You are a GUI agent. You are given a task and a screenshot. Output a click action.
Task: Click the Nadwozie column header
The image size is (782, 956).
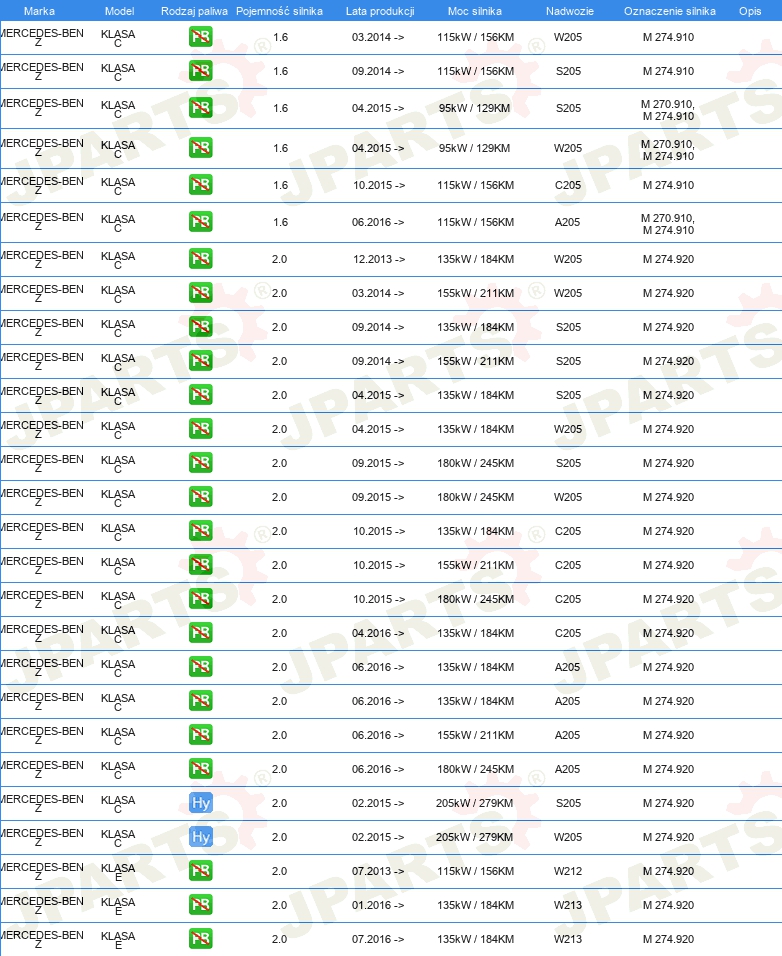[x=569, y=11]
